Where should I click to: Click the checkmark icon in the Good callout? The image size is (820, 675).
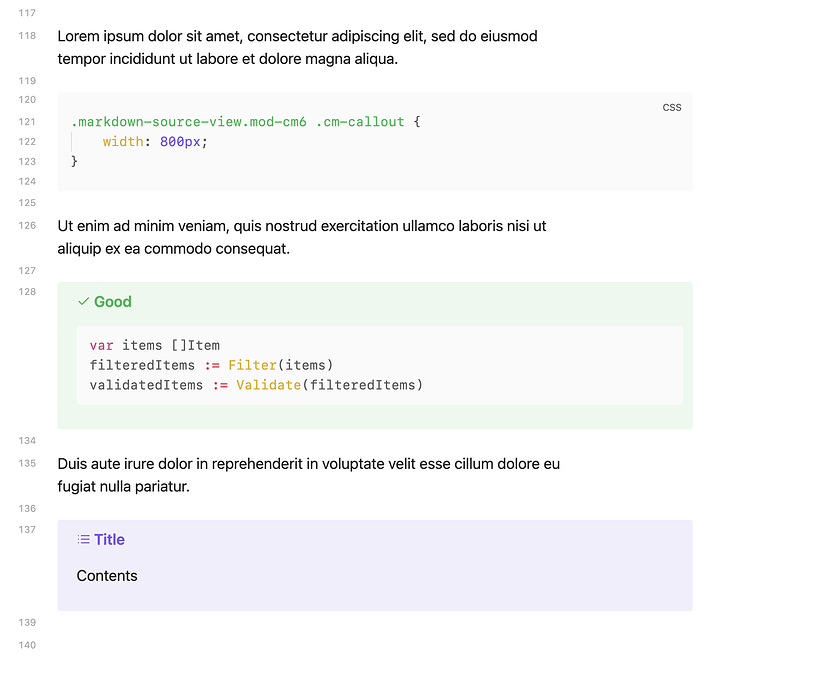(x=84, y=301)
